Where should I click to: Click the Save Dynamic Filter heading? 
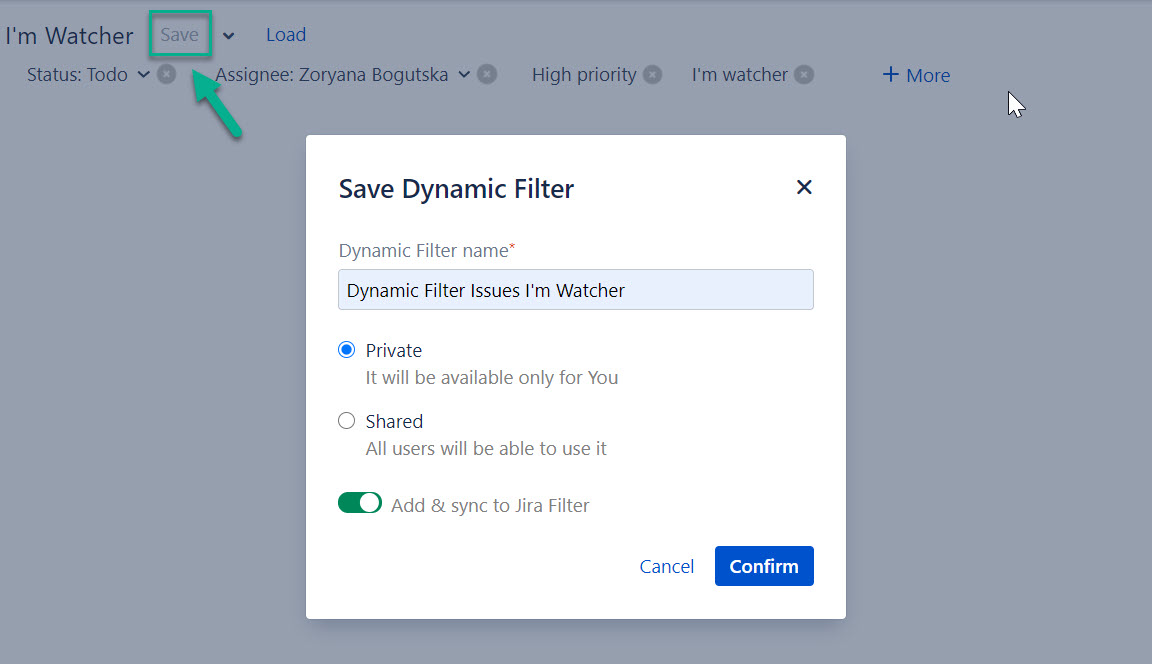pos(456,189)
